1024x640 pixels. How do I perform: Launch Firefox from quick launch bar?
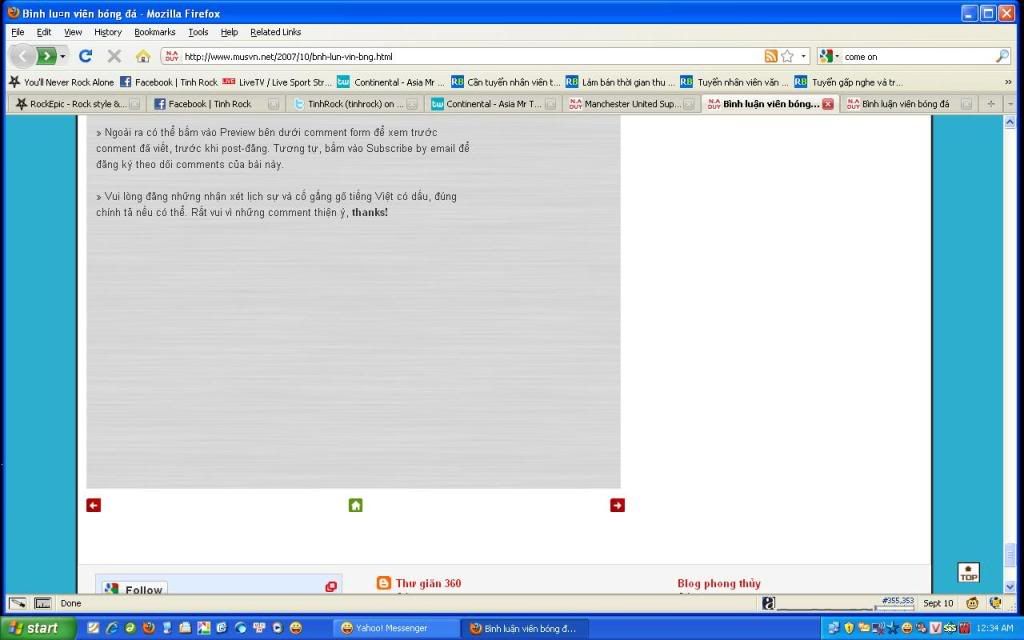[x=149, y=628]
